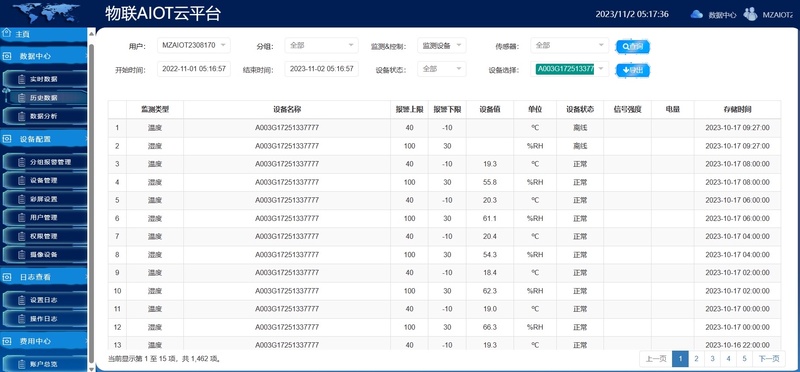Go to 下一页 next page
This screenshot has width=800, height=372.
click(x=769, y=359)
